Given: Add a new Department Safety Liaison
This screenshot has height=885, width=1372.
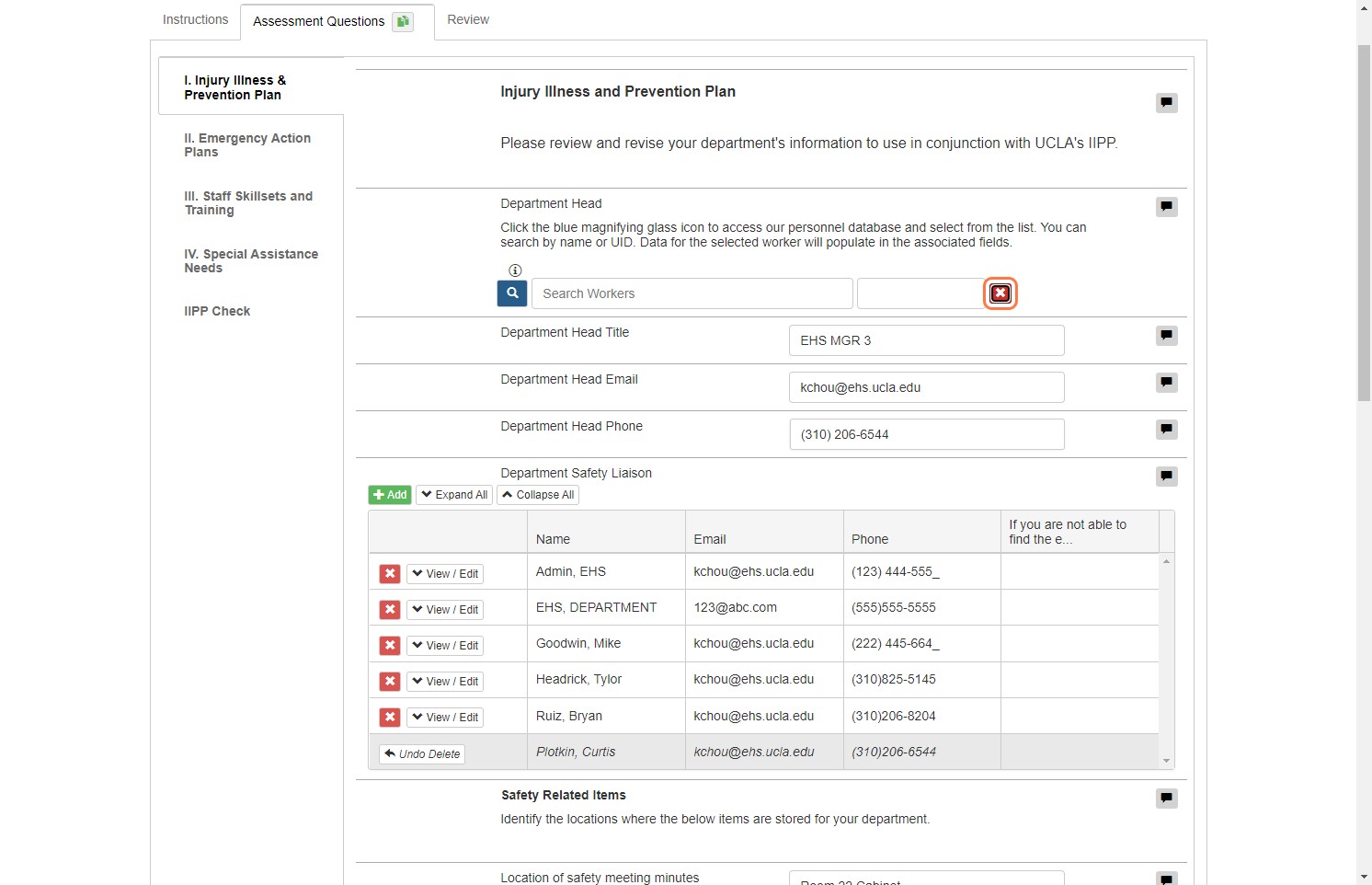Looking at the screenshot, I should [x=390, y=495].
